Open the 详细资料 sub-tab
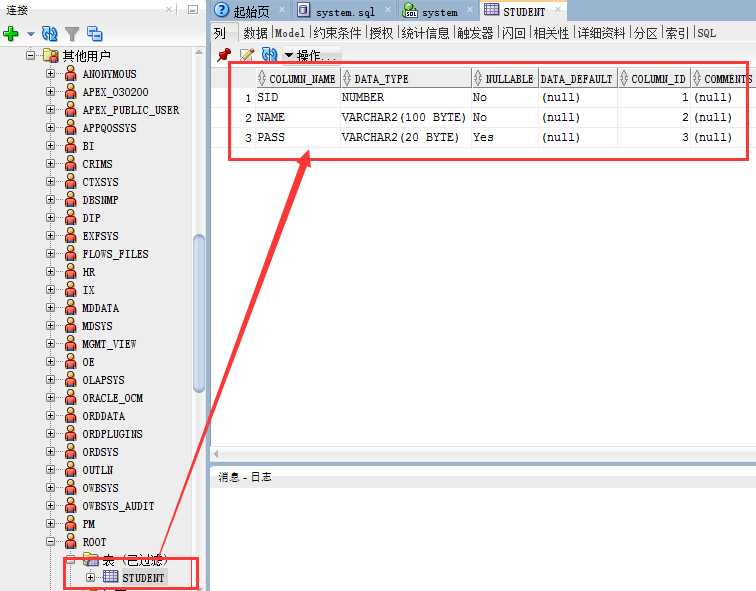Viewport: 756px width, 591px height. pos(601,33)
